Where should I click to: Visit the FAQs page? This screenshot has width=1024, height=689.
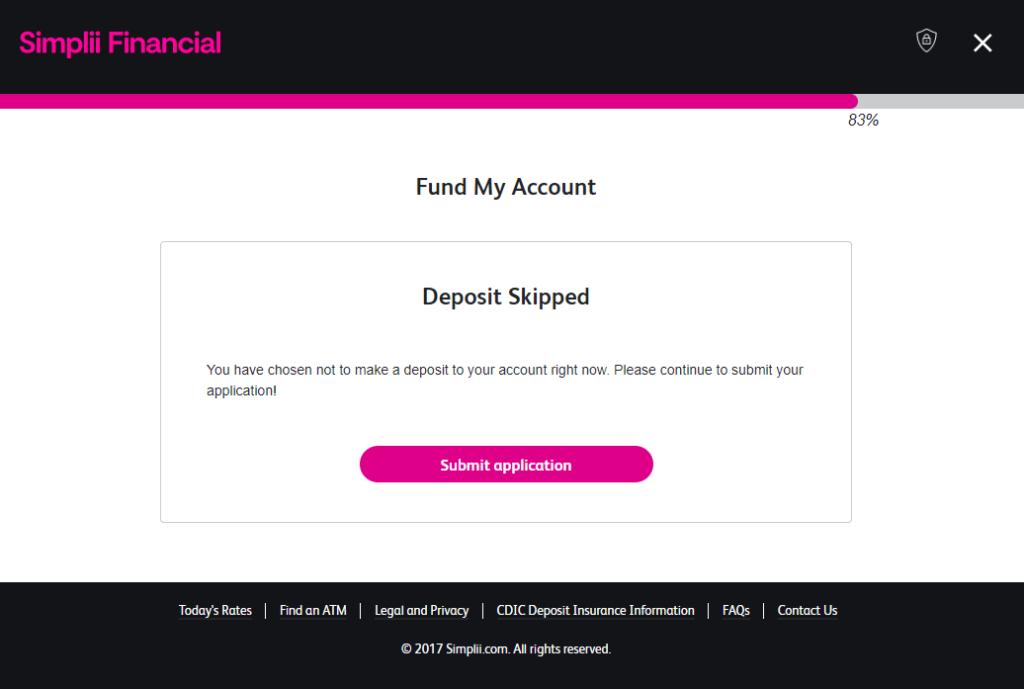[x=736, y=611]
